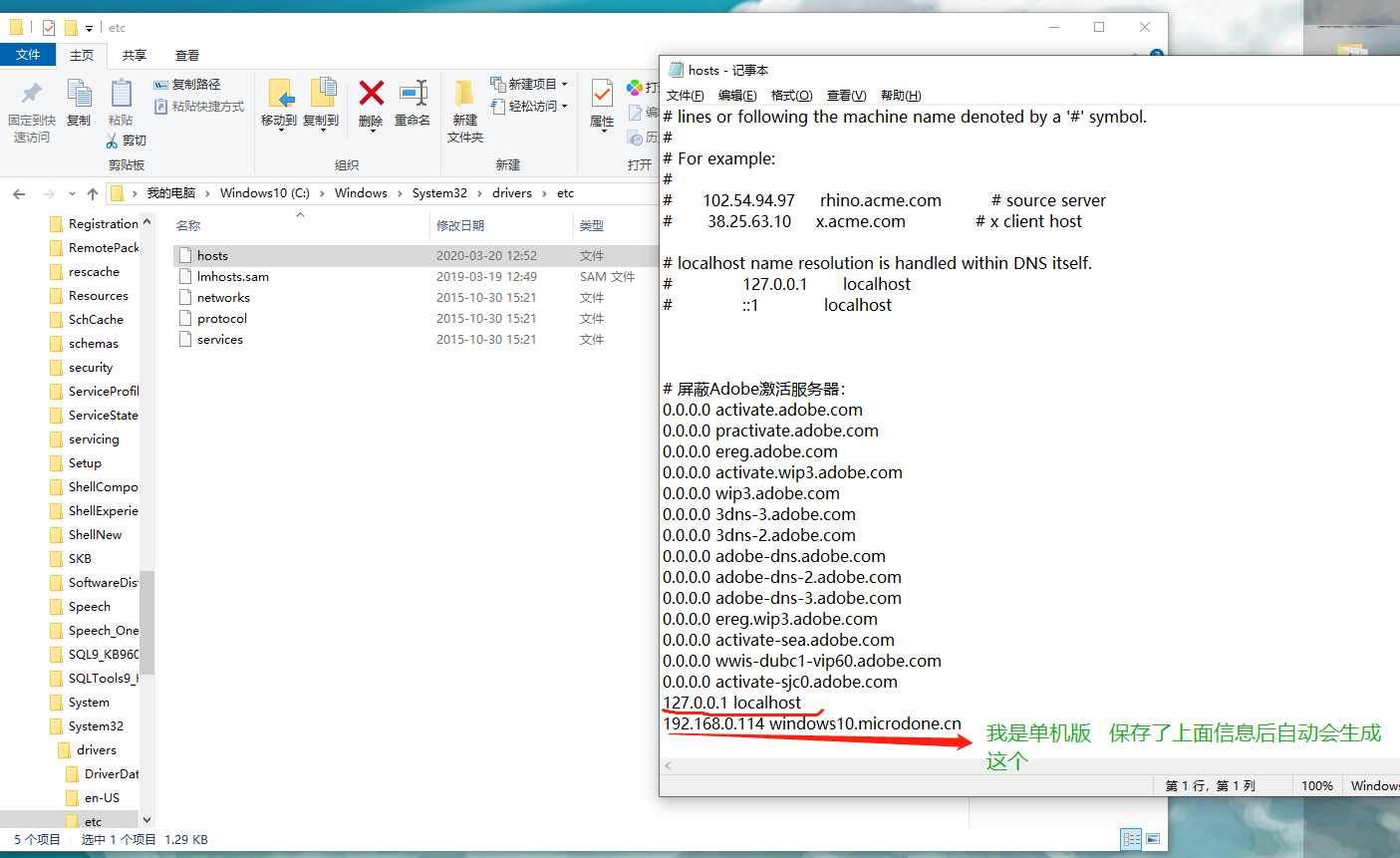Click New folder (新建文件夹) icon
This screenshot has width=1400, height=858.
(464, 94)
